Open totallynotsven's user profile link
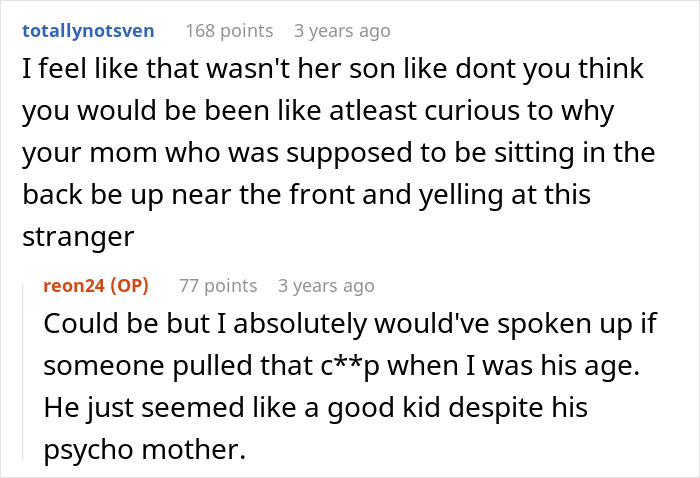Viewport: 700px width, 478px height. tap(88, 31)
